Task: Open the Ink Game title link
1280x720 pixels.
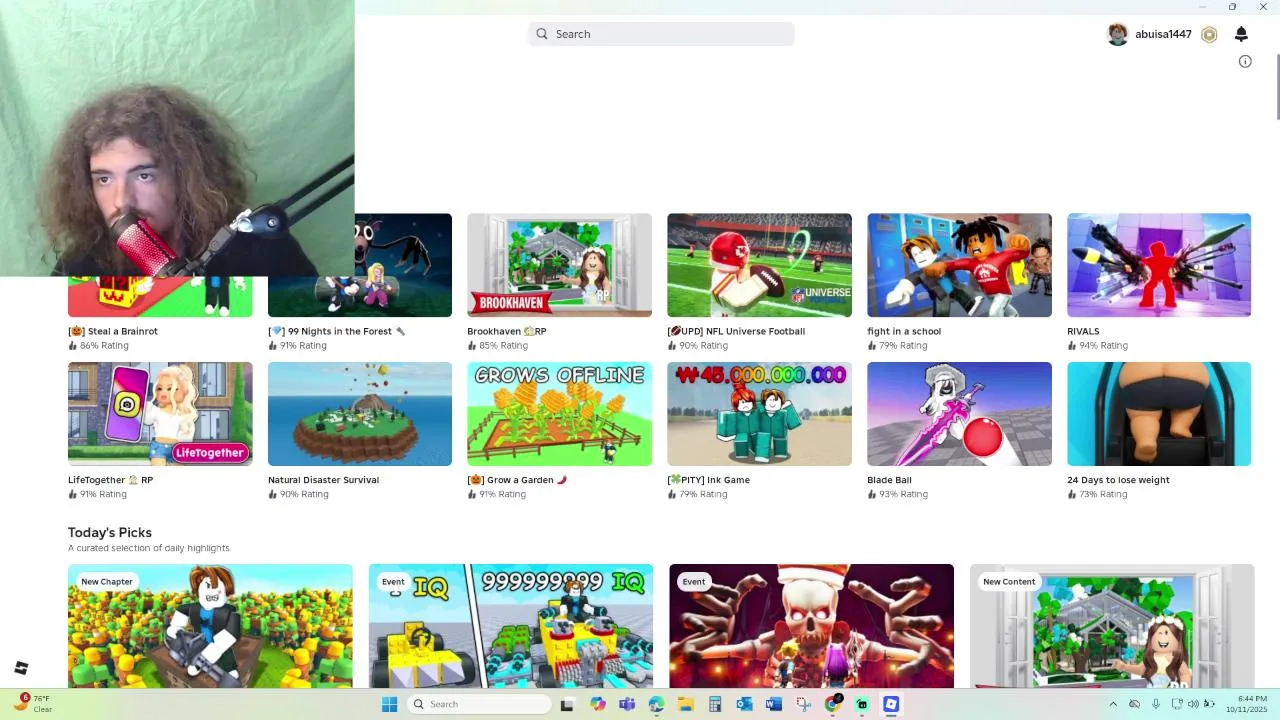Action: click(x=708, y=480)
